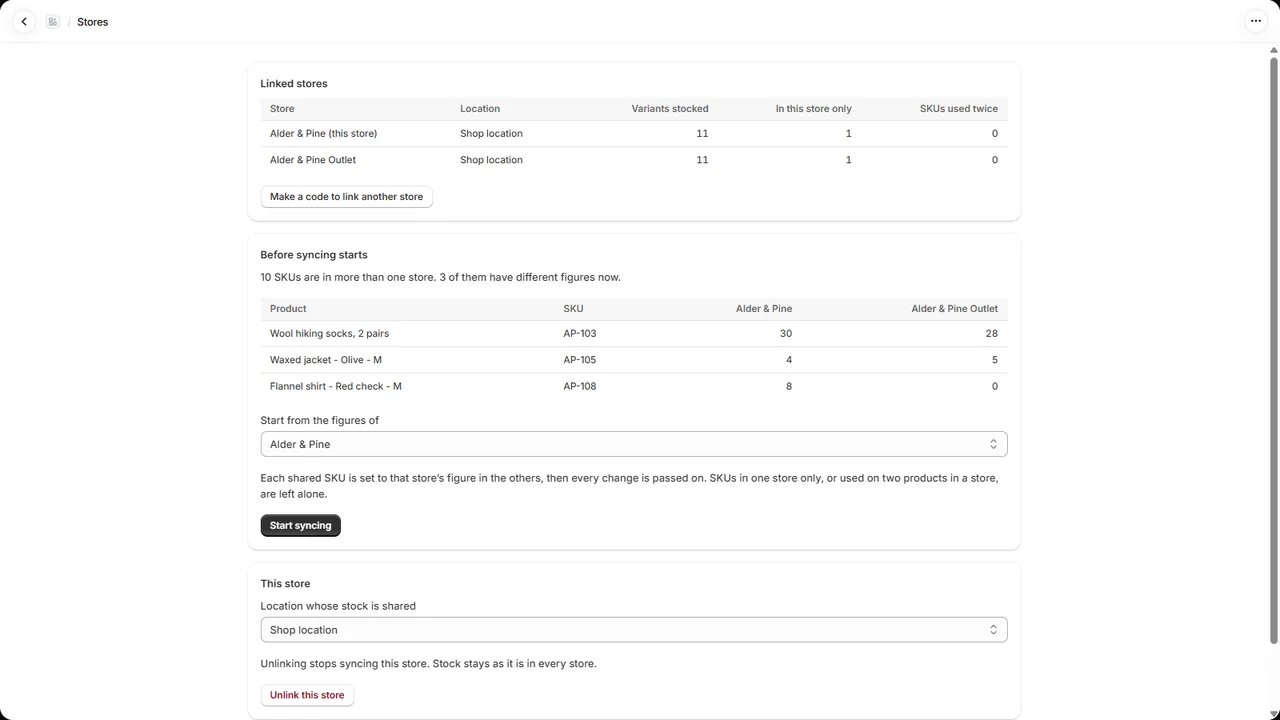Click the Outlet figure 28 for wool socks
Image resolution: width=1280 pixels, height=720 pixels.
991,334
